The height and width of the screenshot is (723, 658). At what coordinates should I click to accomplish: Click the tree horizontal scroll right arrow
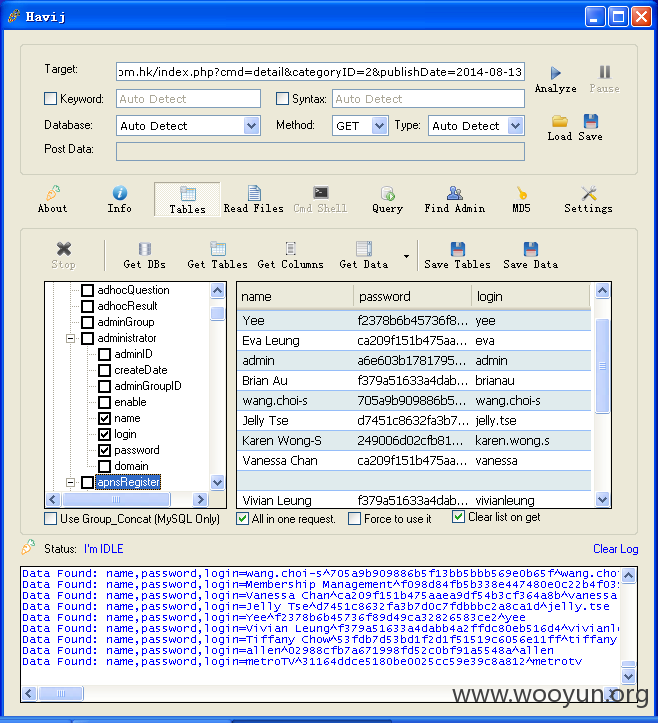[x=200, y=499]
